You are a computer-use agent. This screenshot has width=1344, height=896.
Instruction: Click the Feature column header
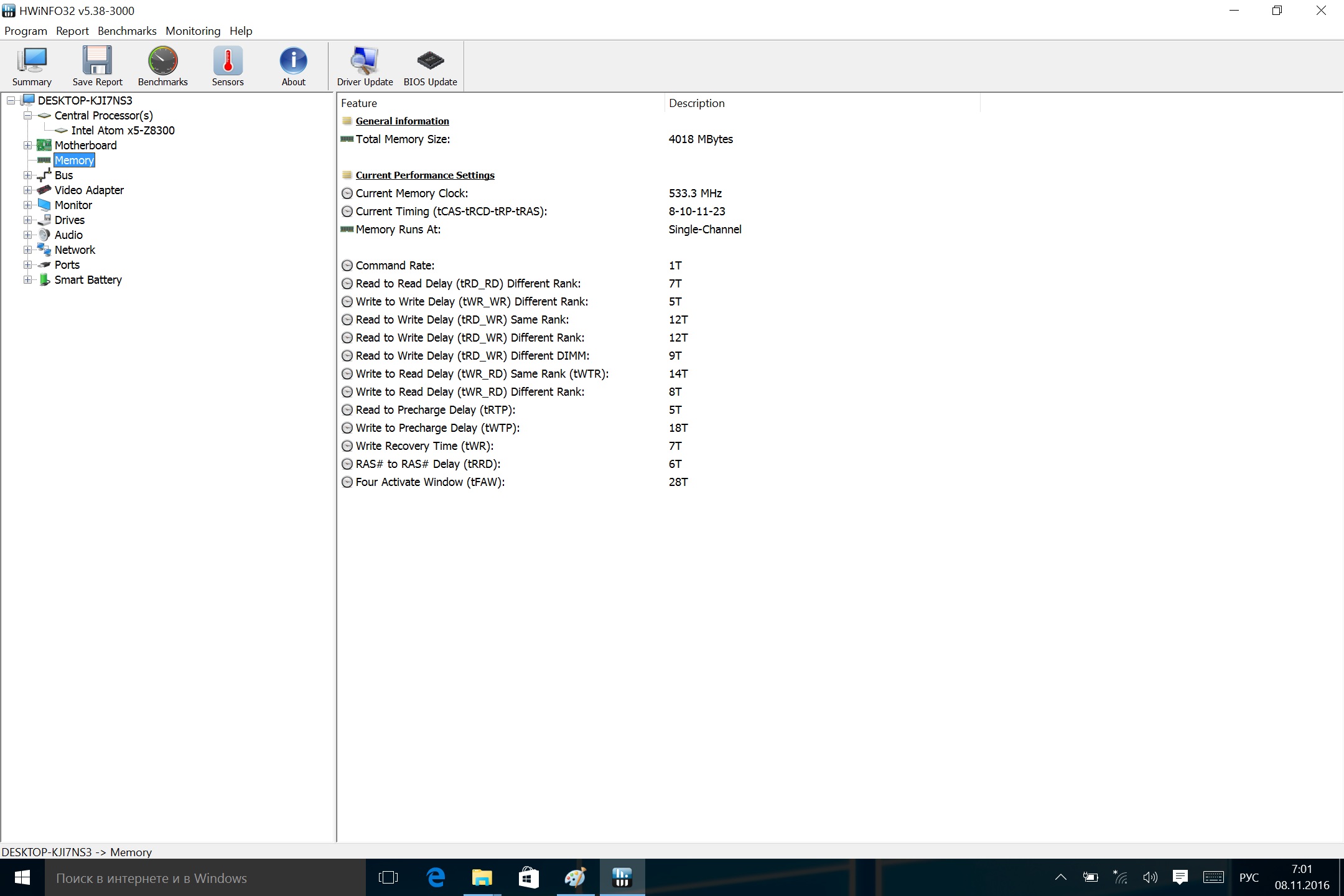click(500, 103)
